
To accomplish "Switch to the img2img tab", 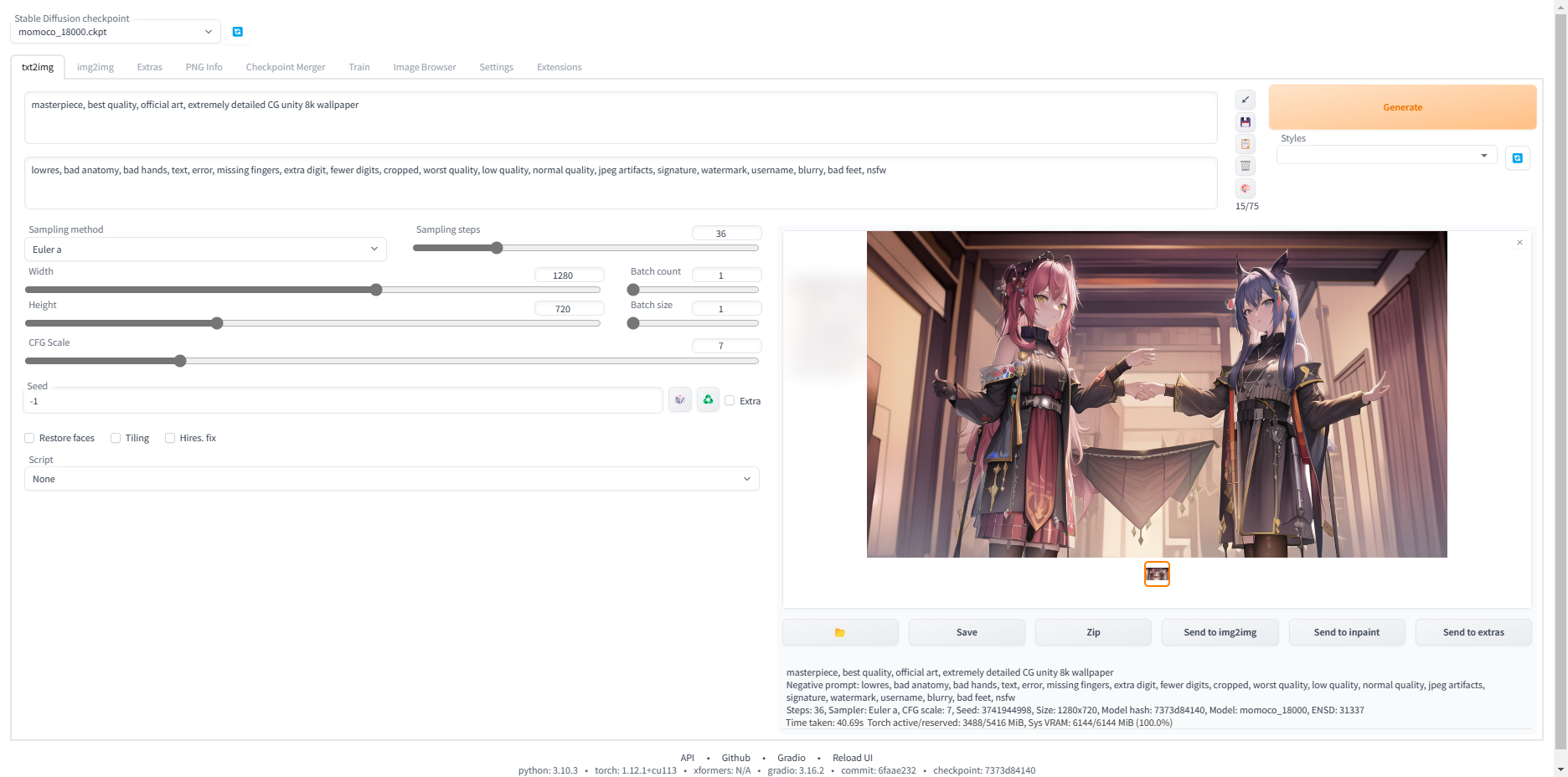I will tap(95, 67).
